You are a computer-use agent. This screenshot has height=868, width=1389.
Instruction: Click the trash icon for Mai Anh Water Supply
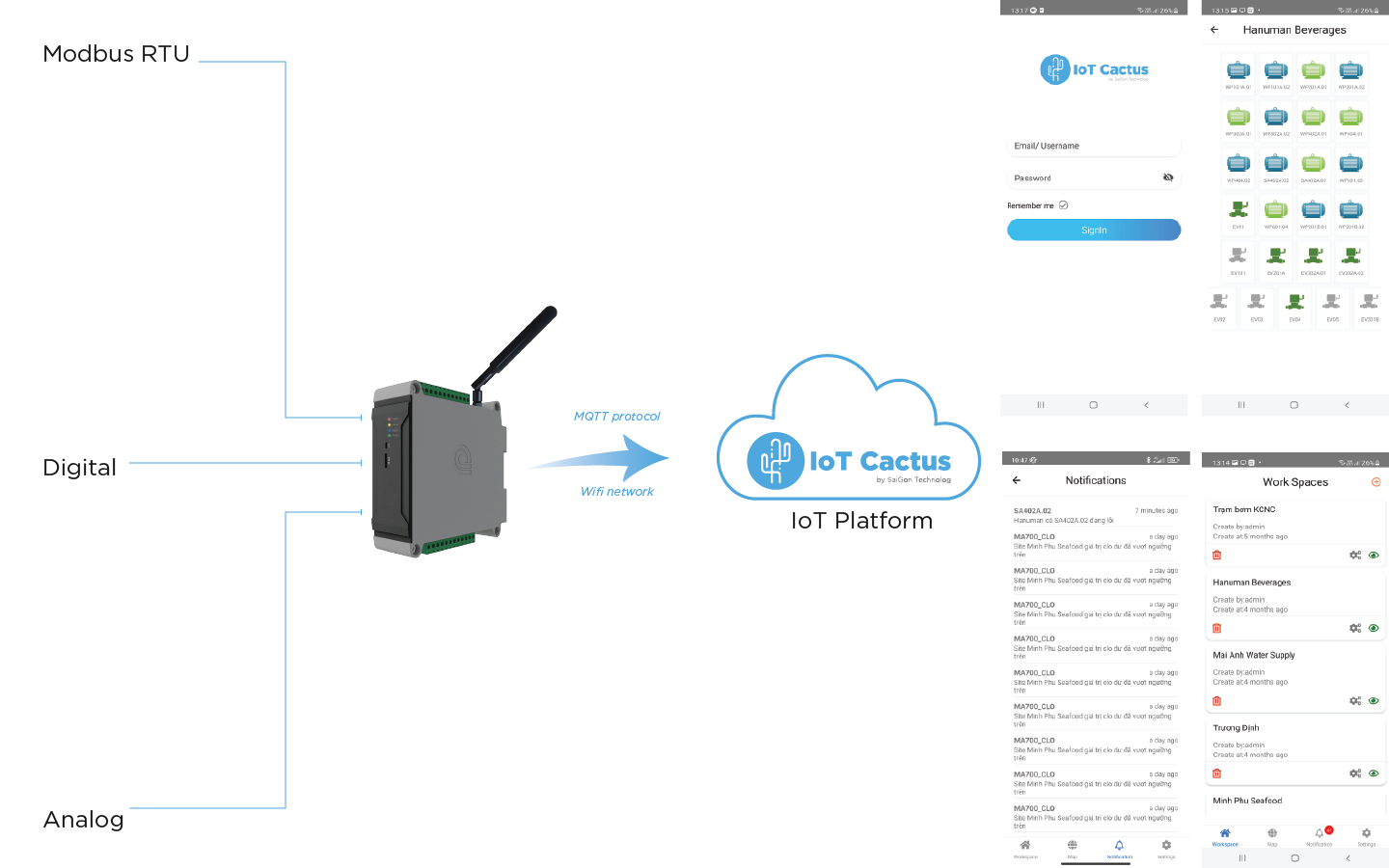tap(1216, 701)
